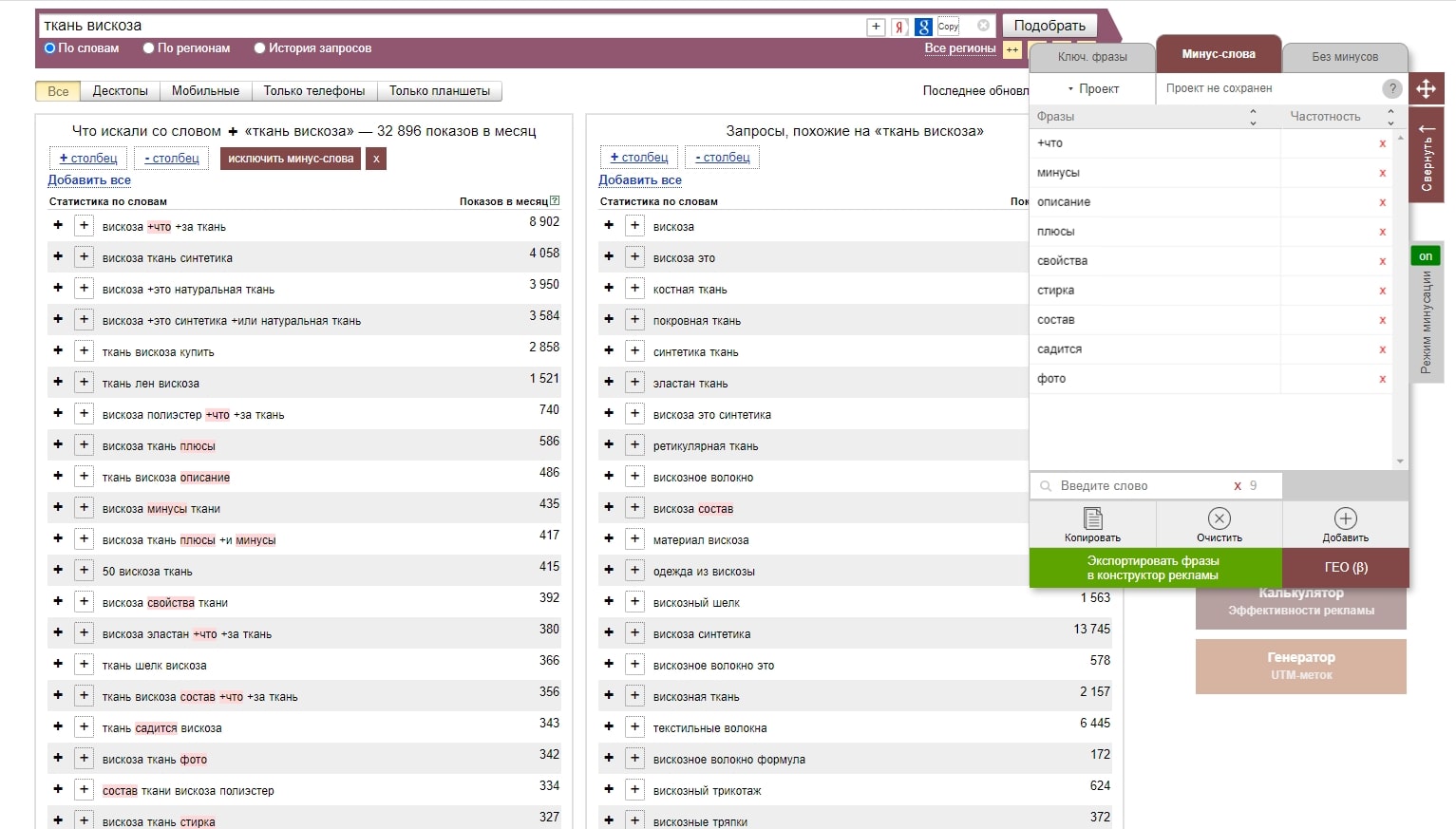Toggle the green 'on' minus-mode switch
This screenshot has height=829, width=1456.
(1426, 256)
